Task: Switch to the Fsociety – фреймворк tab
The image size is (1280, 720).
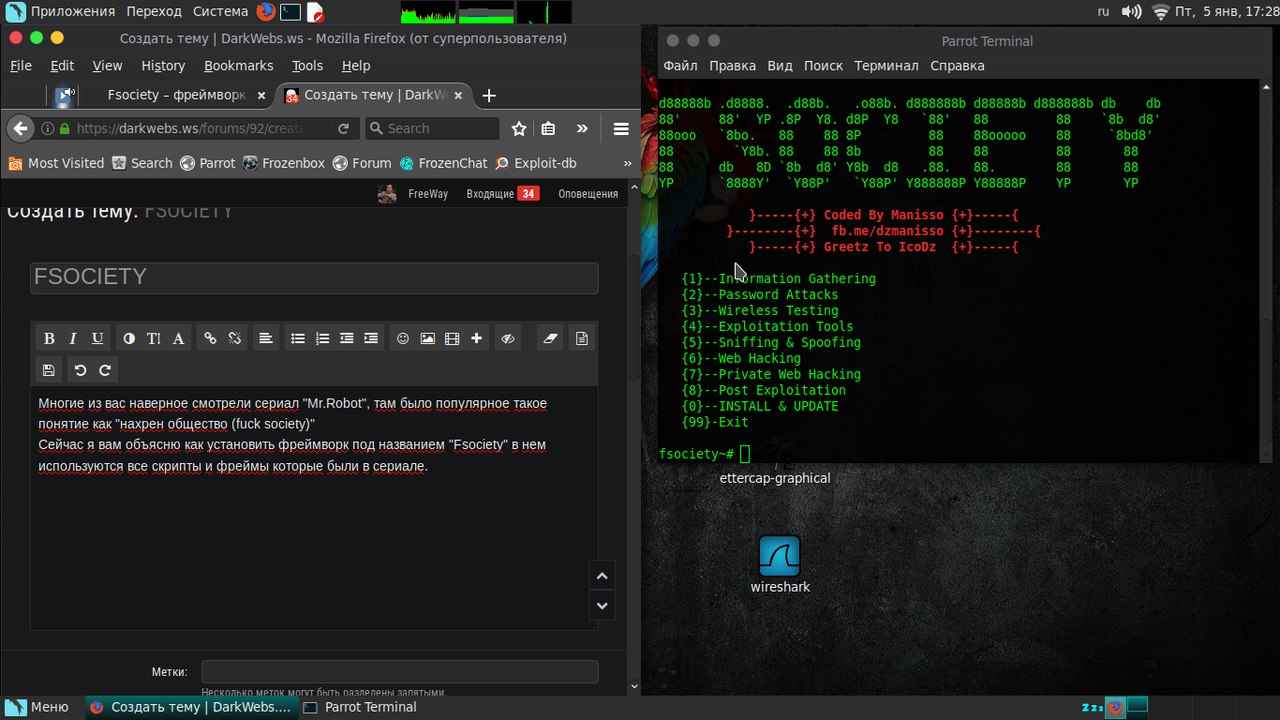Action: click(176, 95)
